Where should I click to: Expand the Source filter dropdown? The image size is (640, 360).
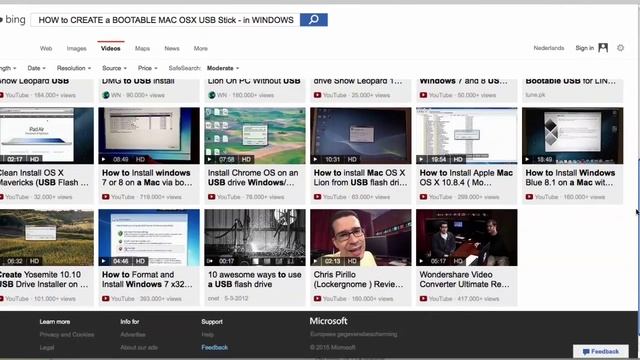(x=114, y=68)
